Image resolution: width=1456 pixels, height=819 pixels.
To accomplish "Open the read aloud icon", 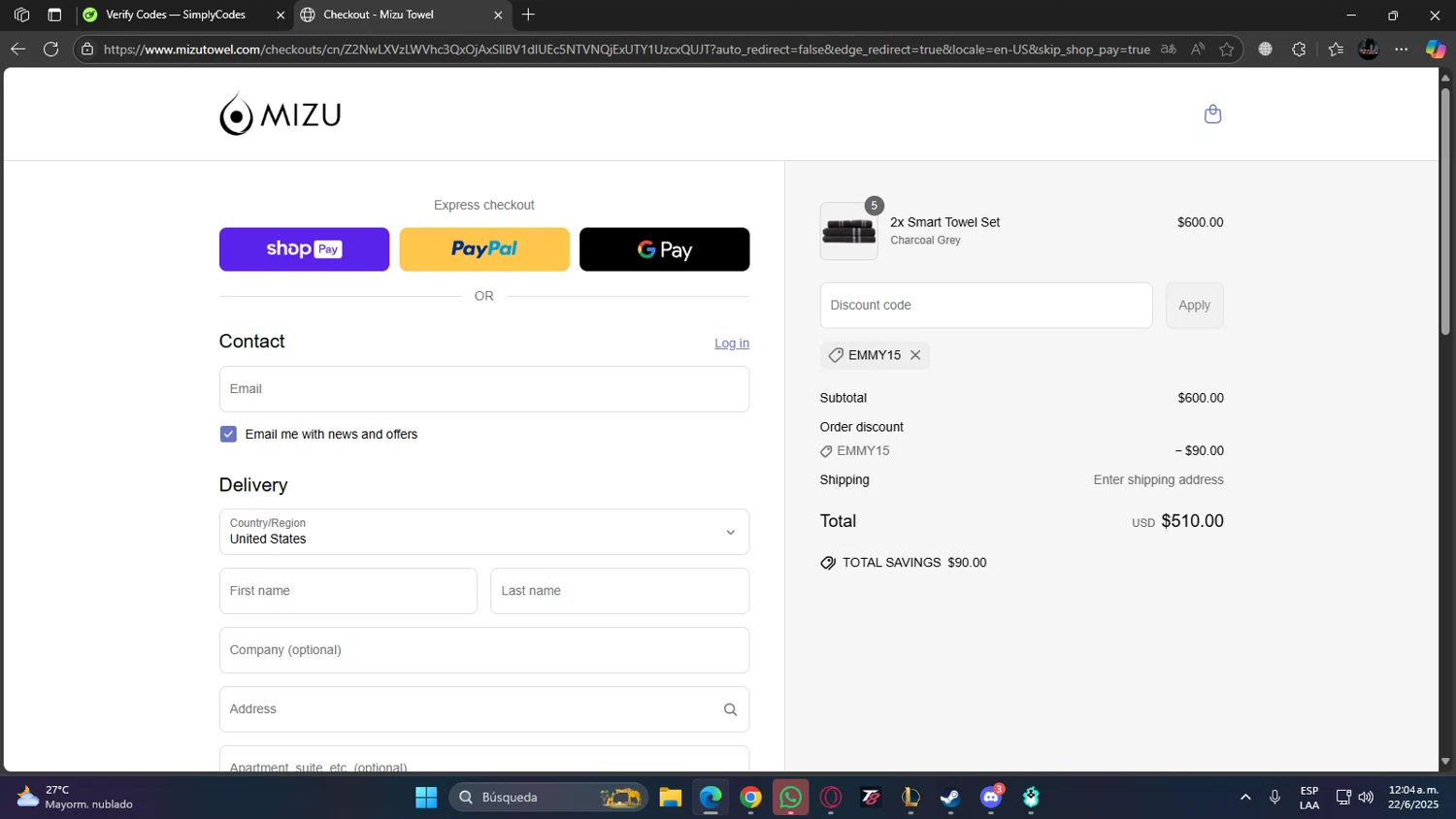I will pyautogui.click(x=1198, y=49).
